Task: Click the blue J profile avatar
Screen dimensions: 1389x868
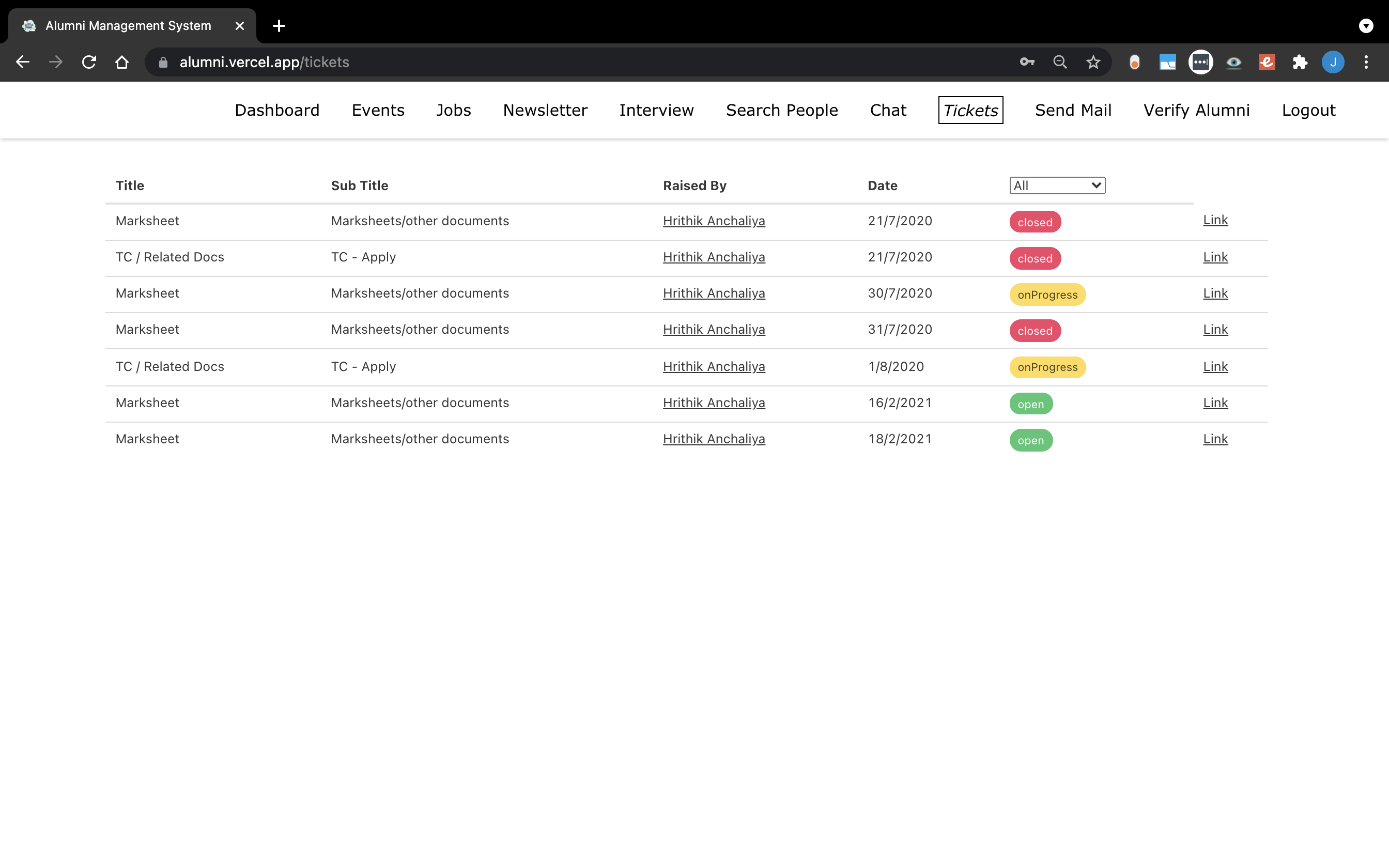Action: tap(1333, 62)
